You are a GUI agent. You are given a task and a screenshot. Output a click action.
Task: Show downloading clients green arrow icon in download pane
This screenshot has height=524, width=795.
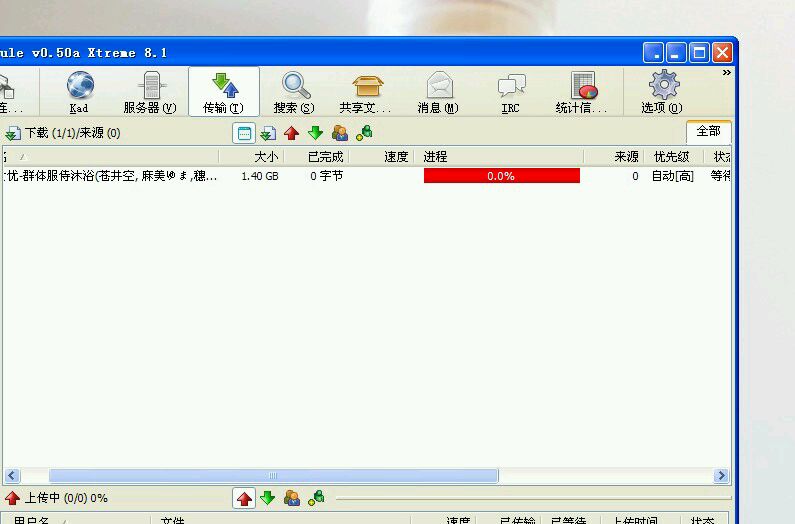[315, 133]
